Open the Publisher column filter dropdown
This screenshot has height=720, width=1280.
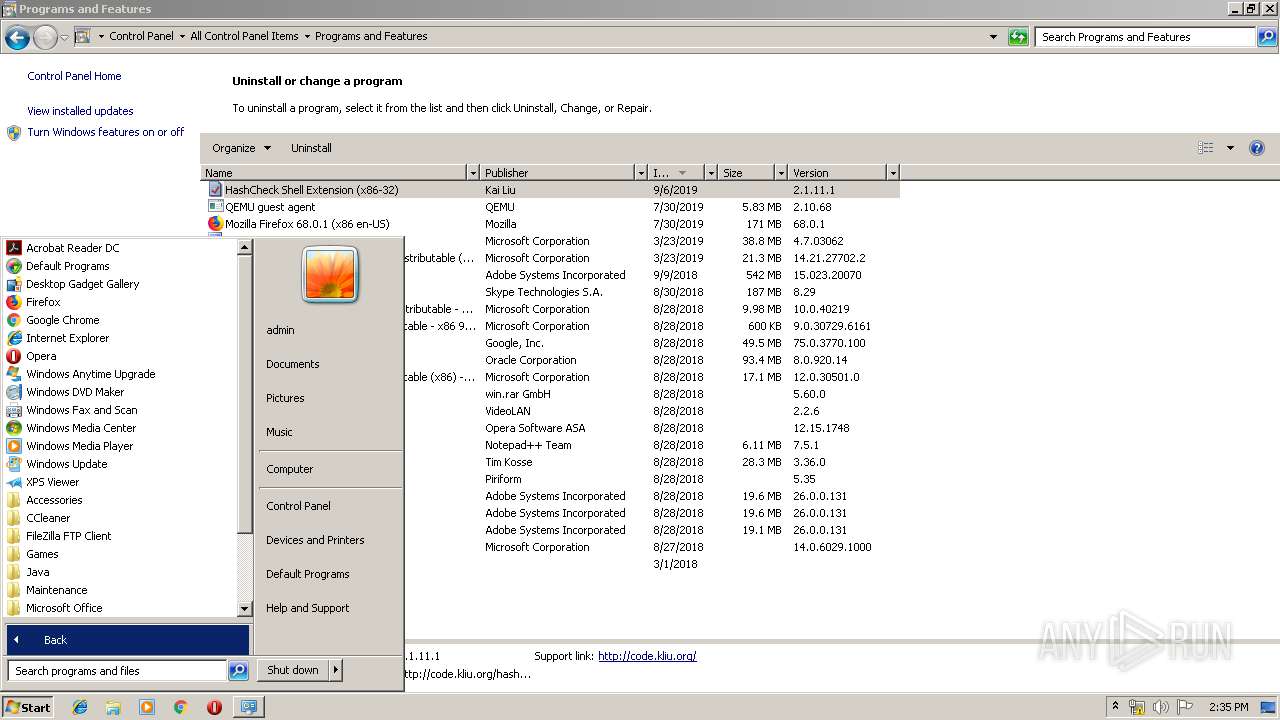tap(641, 173)
